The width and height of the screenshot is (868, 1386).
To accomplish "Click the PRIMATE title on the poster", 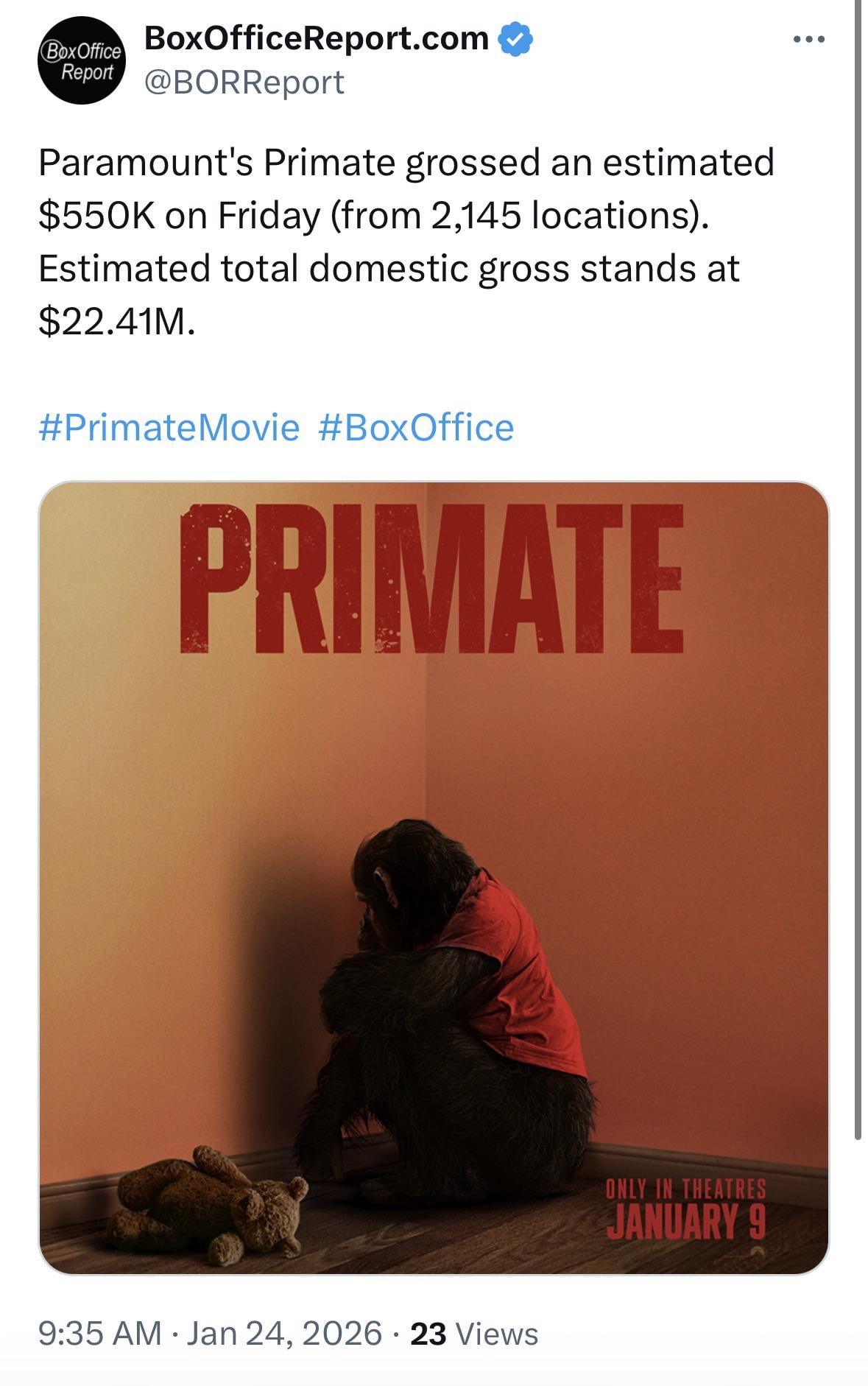I will pos(431,579).
